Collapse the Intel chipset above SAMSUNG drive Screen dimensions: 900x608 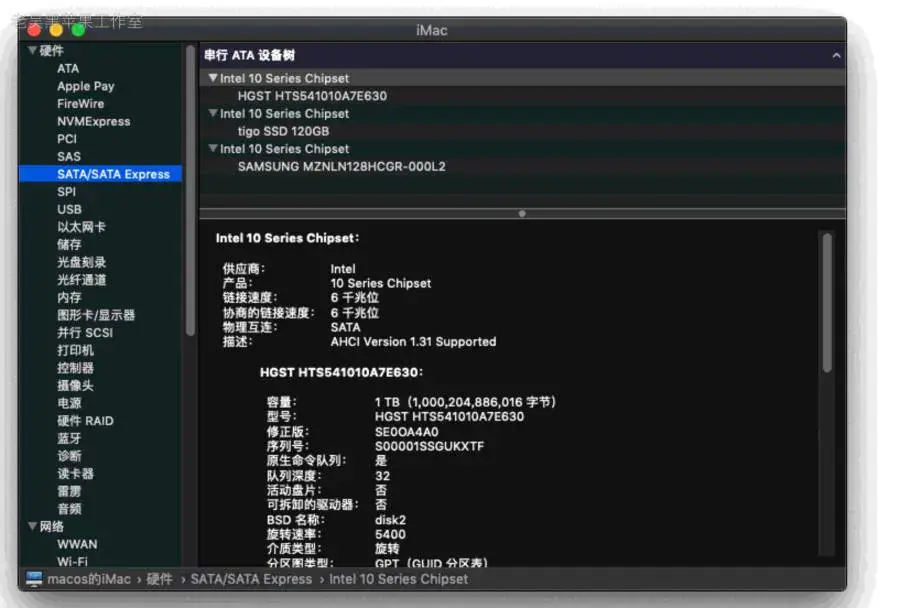point(213,148)
